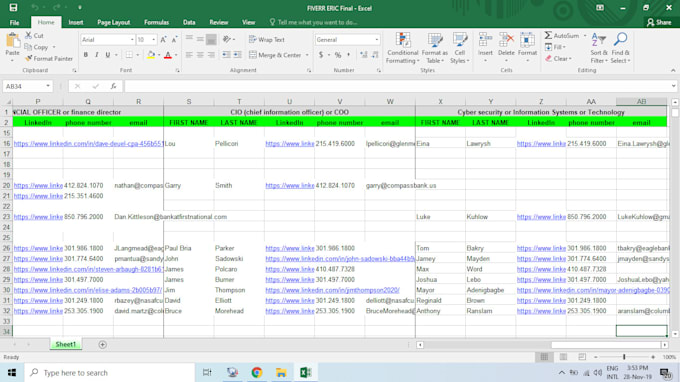Open the font name Arial dropdown

click(x=132, y=39)
